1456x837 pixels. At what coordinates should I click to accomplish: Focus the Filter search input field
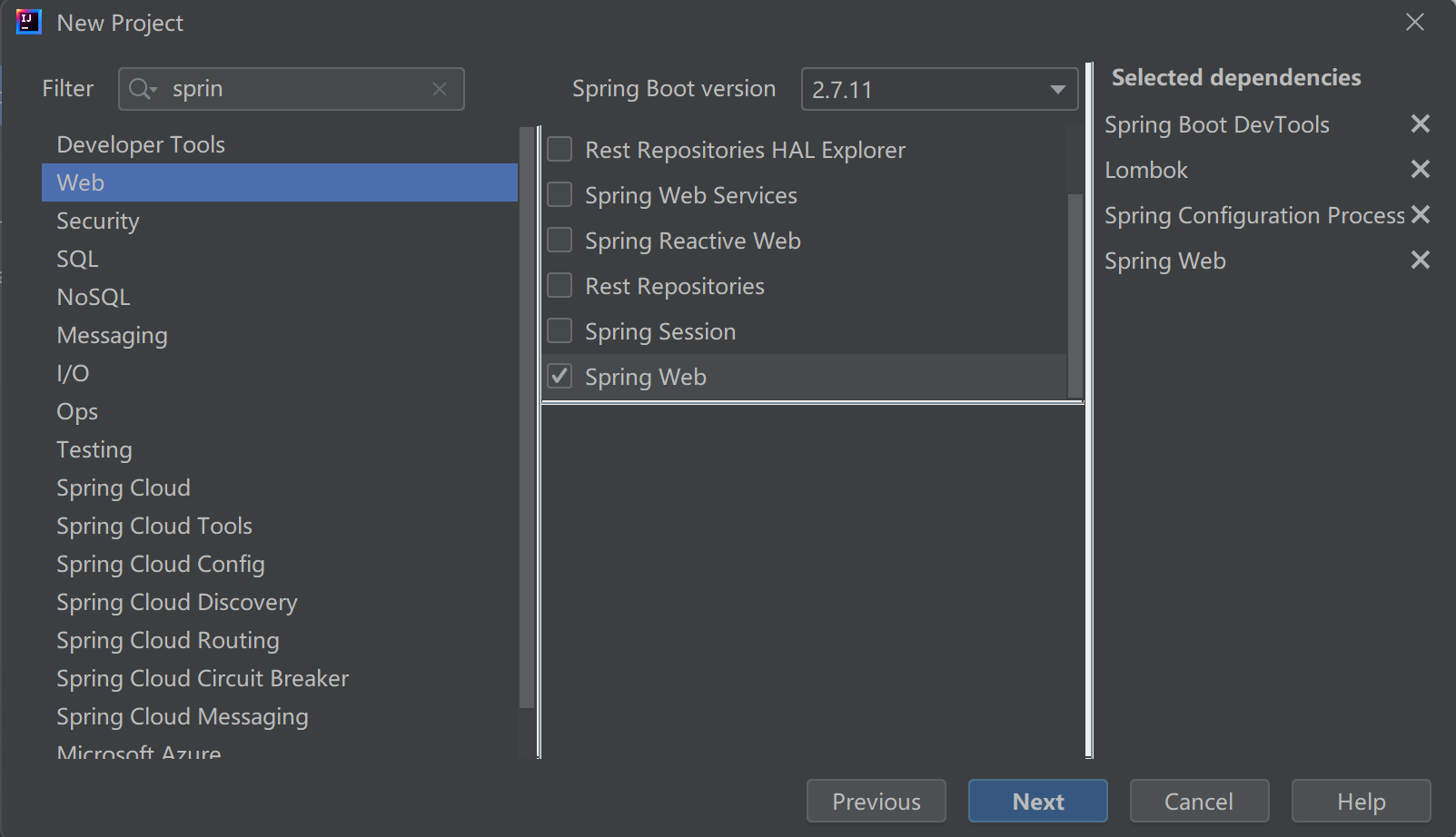(x=291, y=89)
